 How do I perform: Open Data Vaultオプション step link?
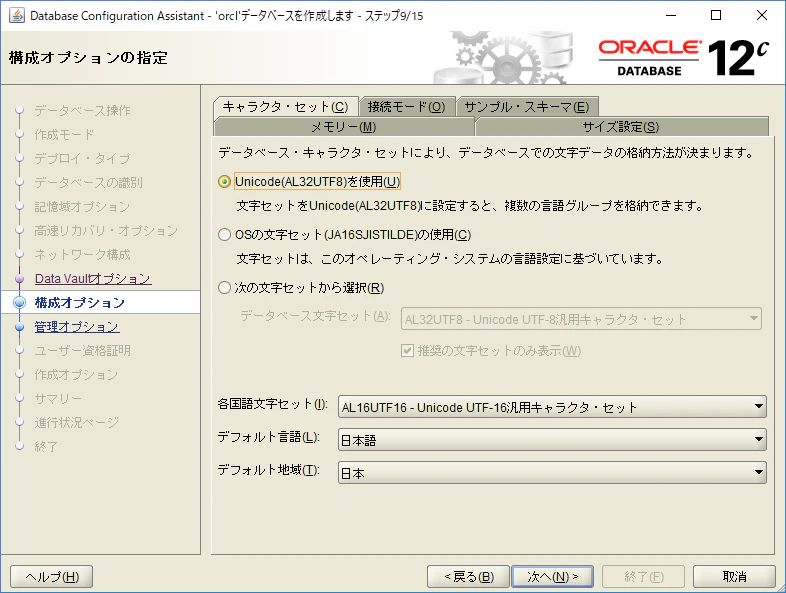click(93, 279)
